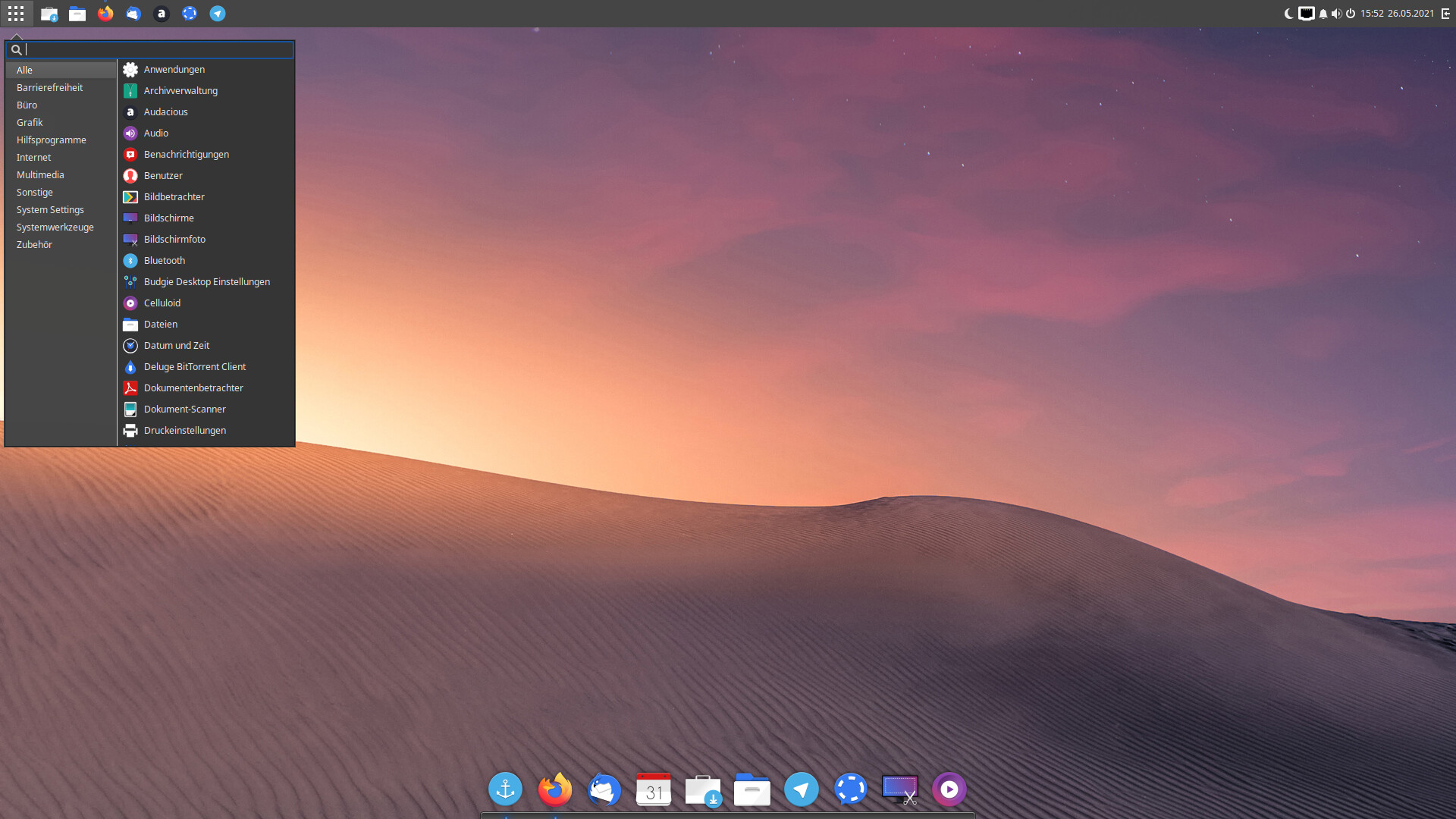Open Budgie Desktop Einstellungen entry

tap(206, 281)
